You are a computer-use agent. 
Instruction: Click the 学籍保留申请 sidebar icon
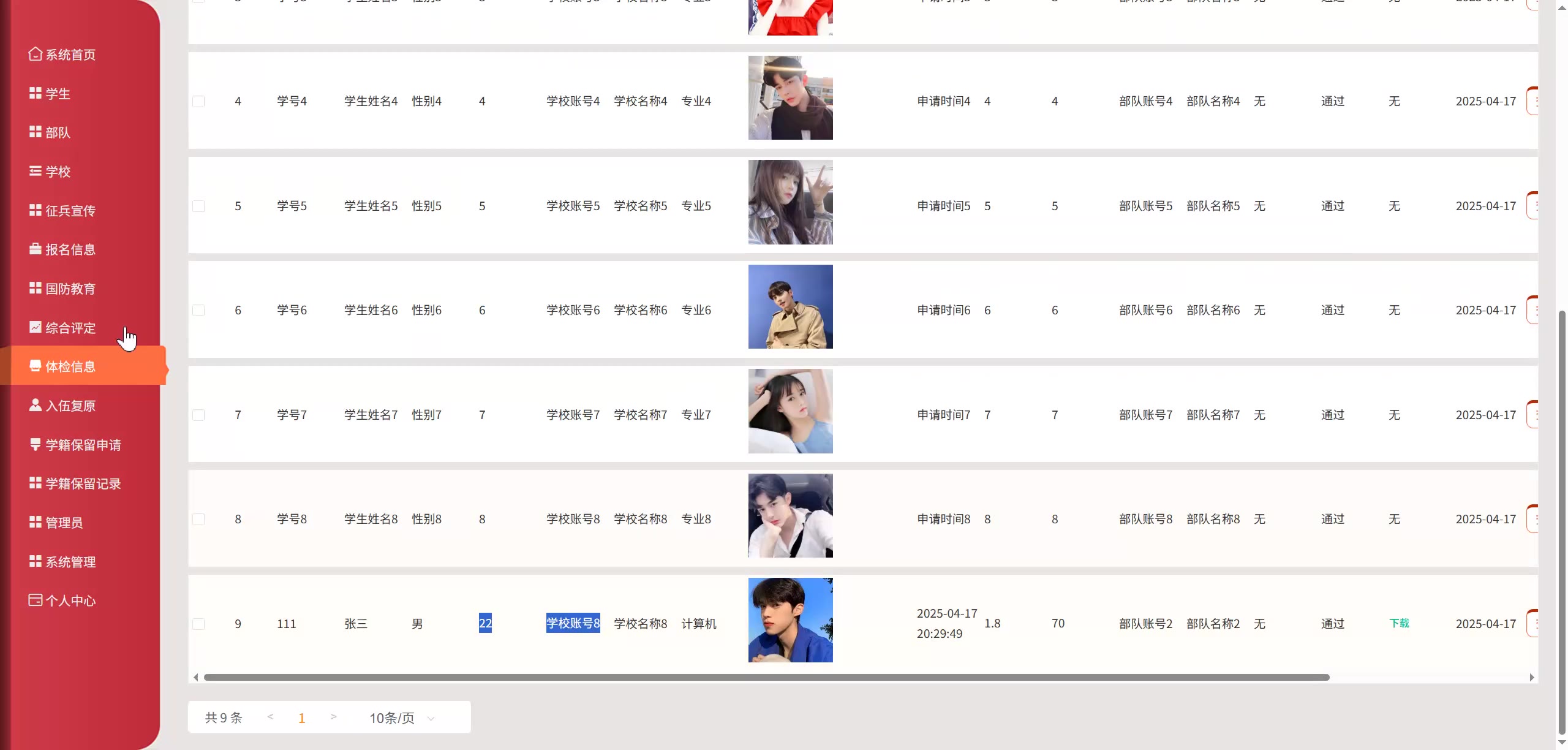point(35,444)
